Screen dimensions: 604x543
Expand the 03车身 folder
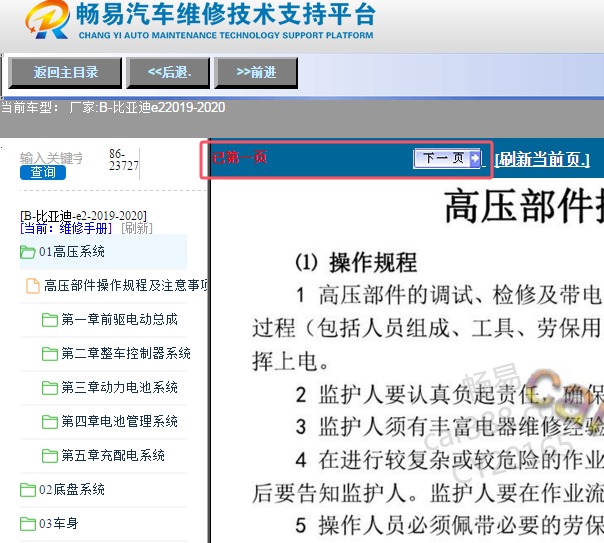(x=59, y=523)
